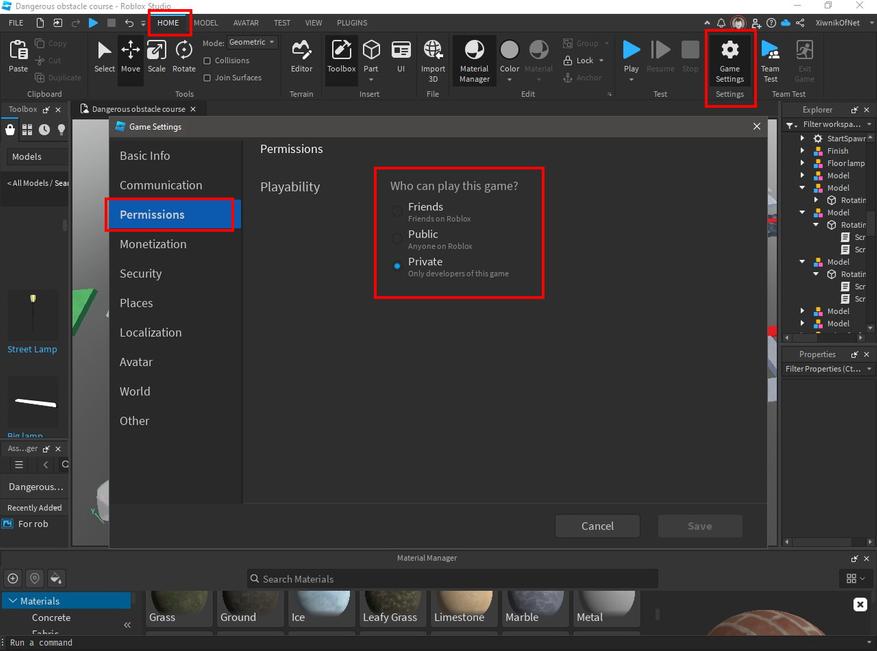Screen dimensions: 877x651
Task: Open the material view grid dropdown
Action: click(x=855, y=578)
